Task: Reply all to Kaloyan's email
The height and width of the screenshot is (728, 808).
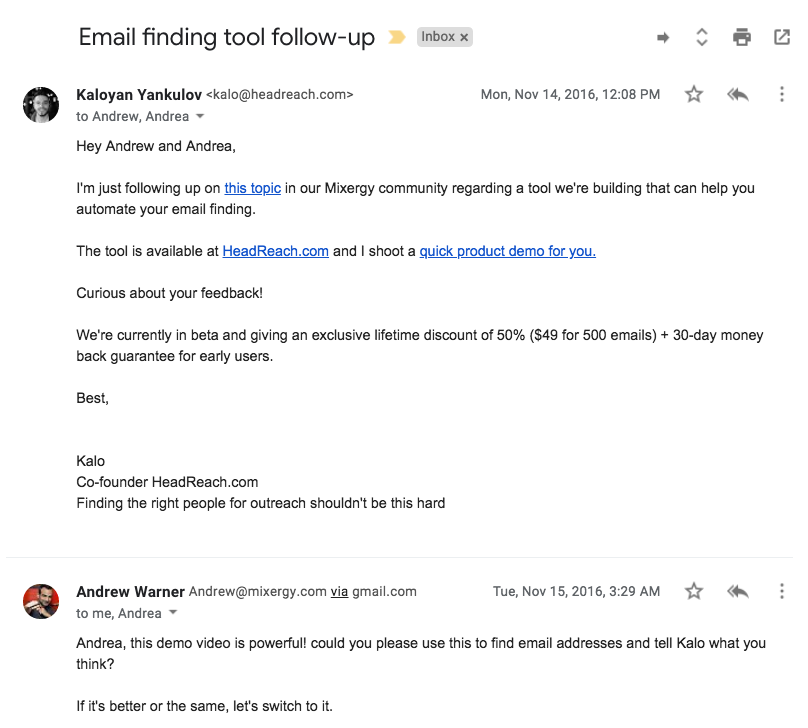Action: point(738,94)
